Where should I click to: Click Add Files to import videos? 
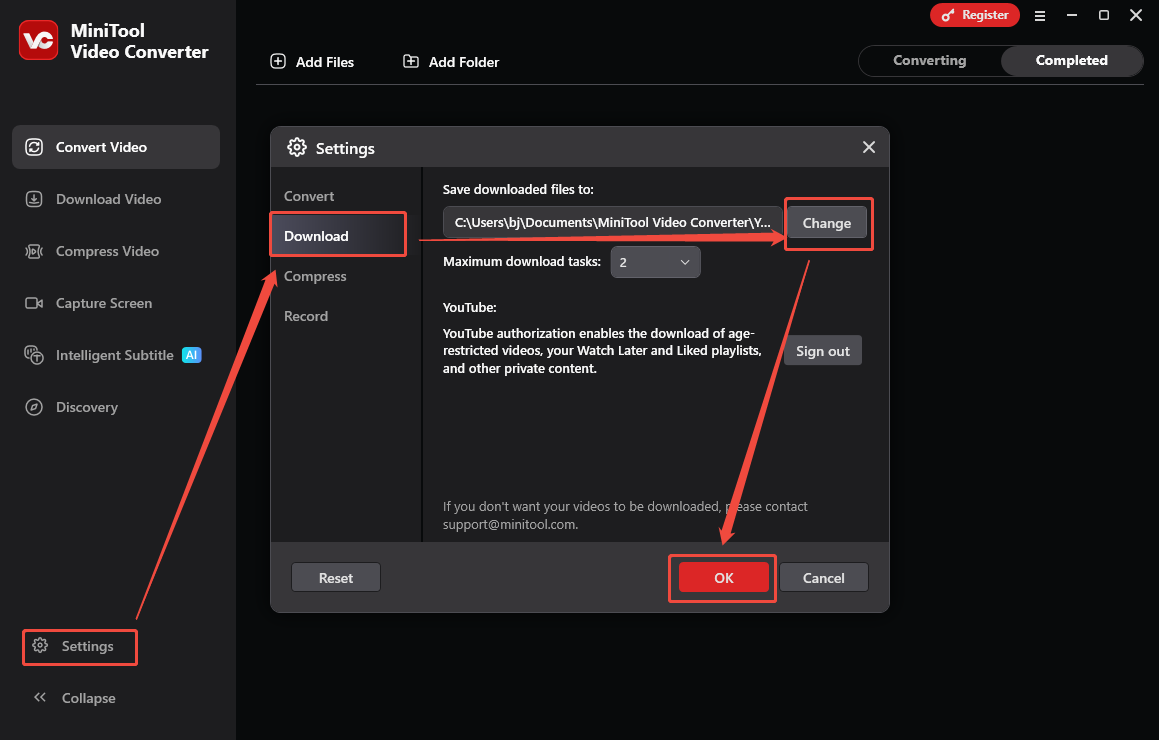(312, 61)
